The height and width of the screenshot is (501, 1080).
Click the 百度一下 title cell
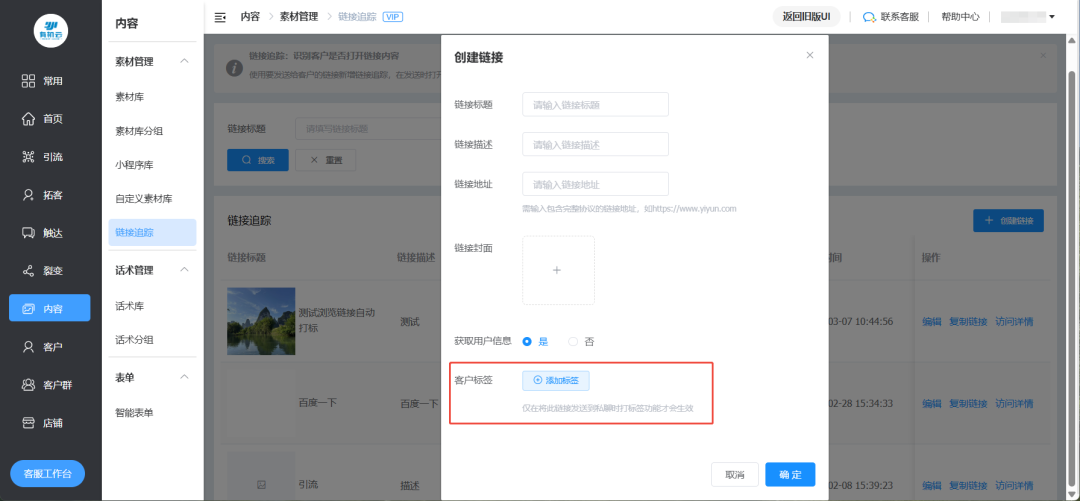318,403
